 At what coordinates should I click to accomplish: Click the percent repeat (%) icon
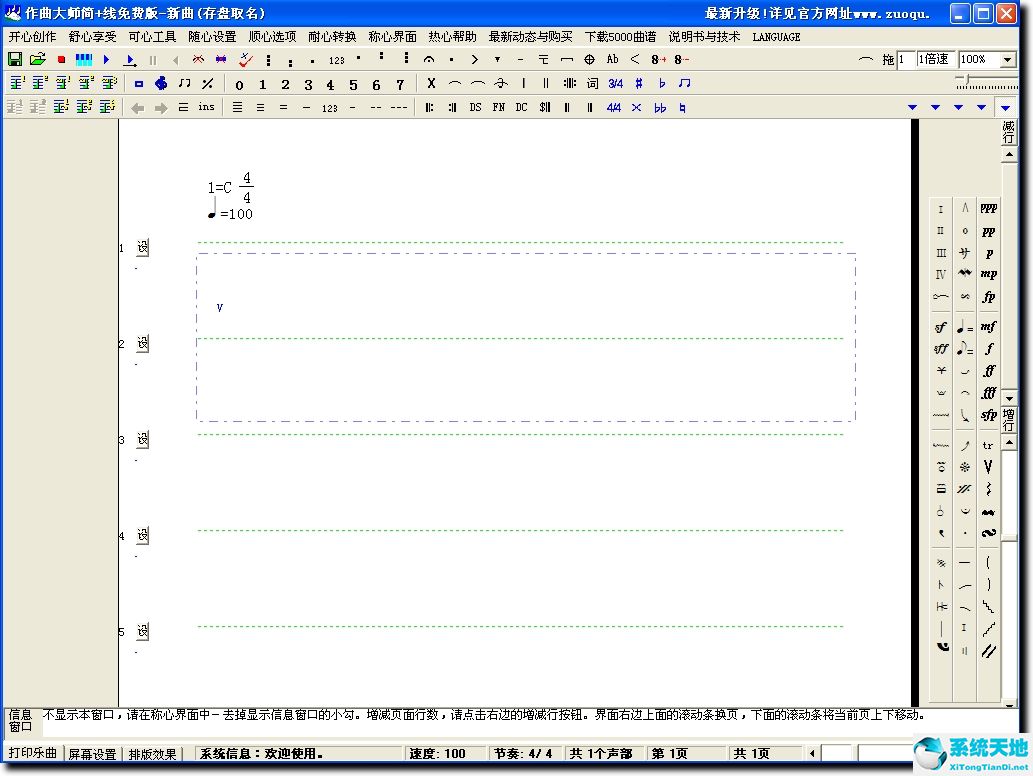click(208, 83)
